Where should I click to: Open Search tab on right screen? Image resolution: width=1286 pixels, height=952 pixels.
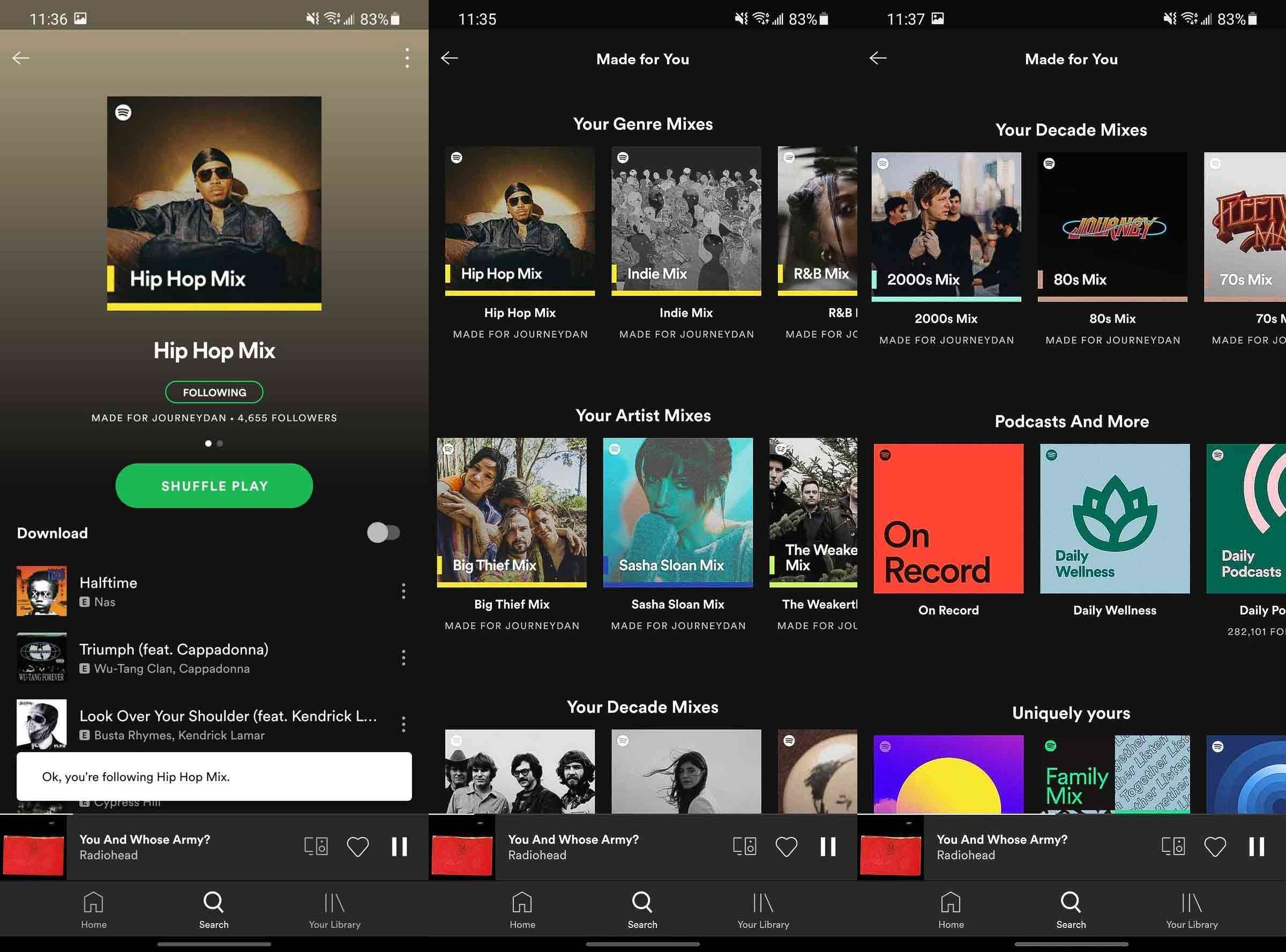(x=1071, y=911)
